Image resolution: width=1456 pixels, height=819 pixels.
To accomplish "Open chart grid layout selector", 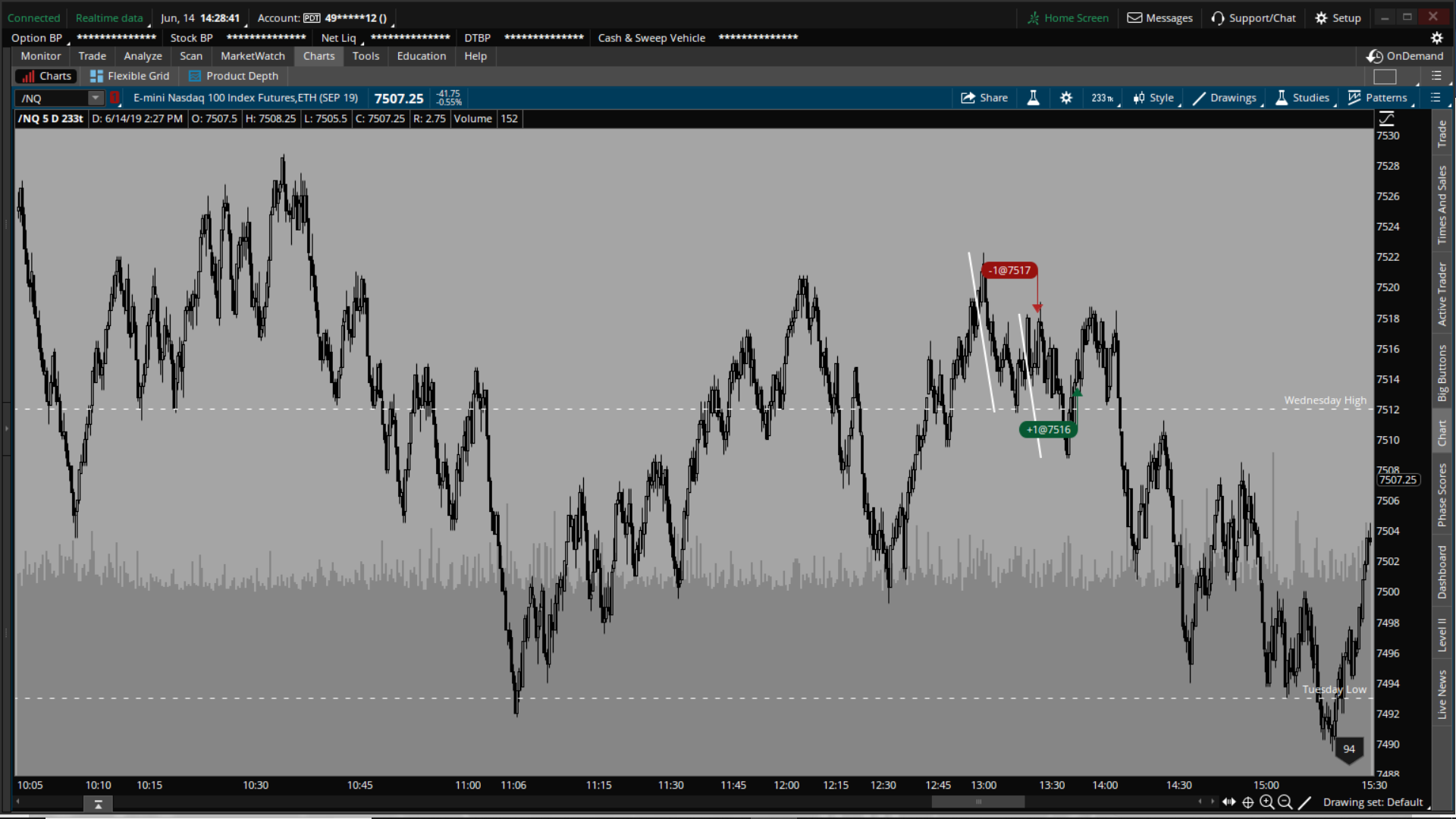I will (x=1385, y=77).
